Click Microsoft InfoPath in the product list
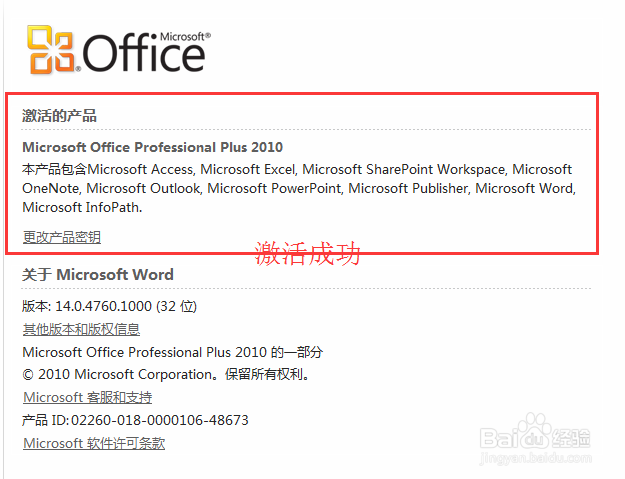 tap(81, 207)
